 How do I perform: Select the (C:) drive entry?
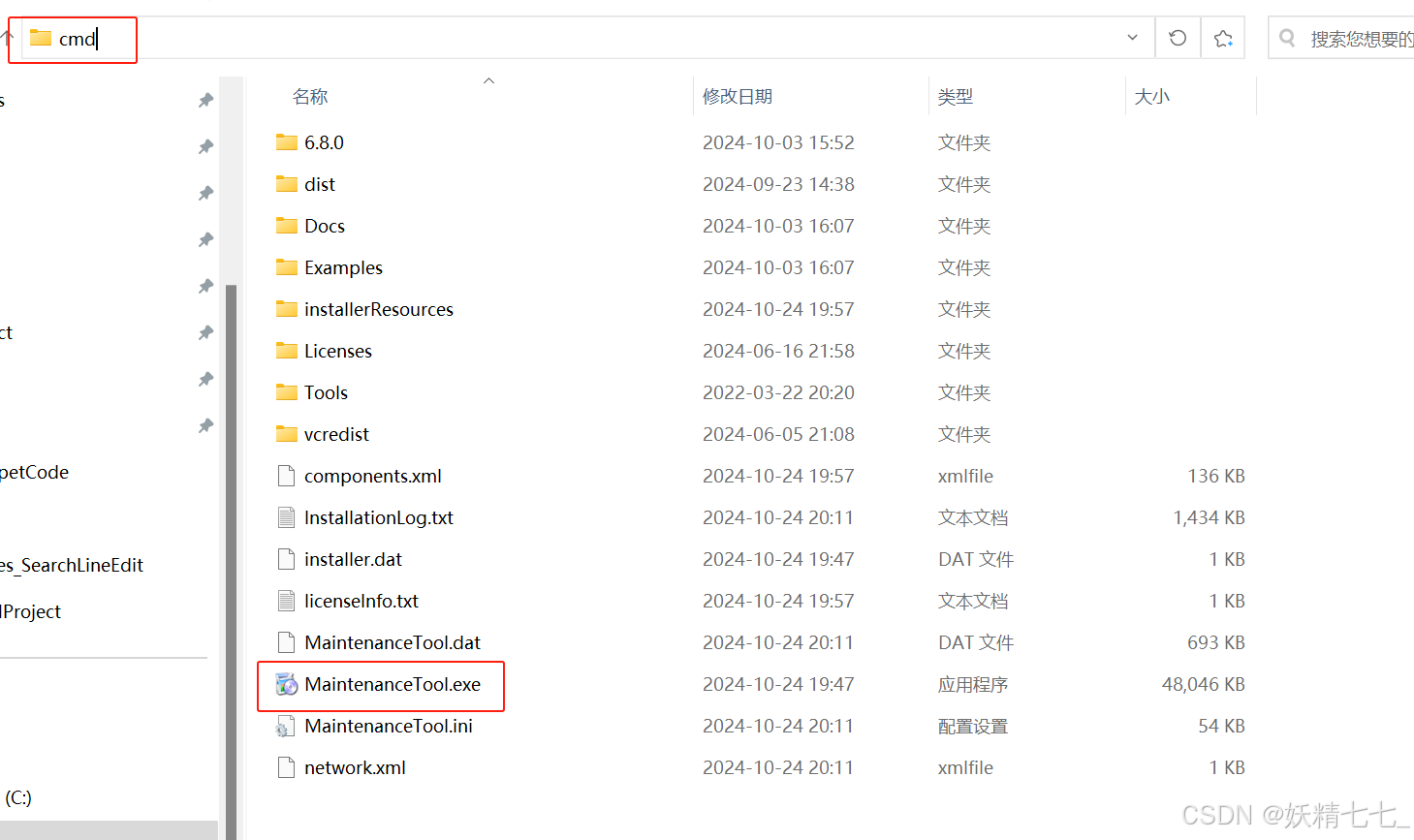pos(18,797)
